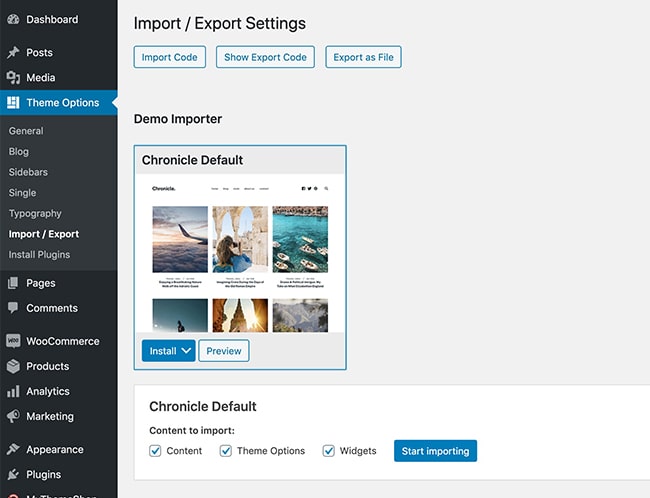The width and height of the screenshot is (650, 498).
Task: Click the Import Code button
Action: 170,57
